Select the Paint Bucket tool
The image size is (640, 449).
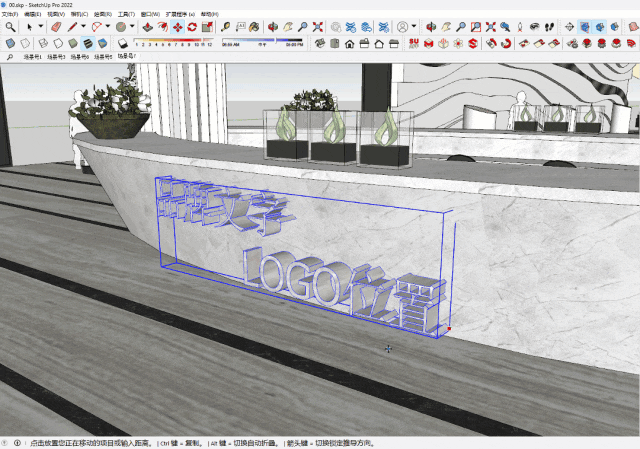point(254,27)
